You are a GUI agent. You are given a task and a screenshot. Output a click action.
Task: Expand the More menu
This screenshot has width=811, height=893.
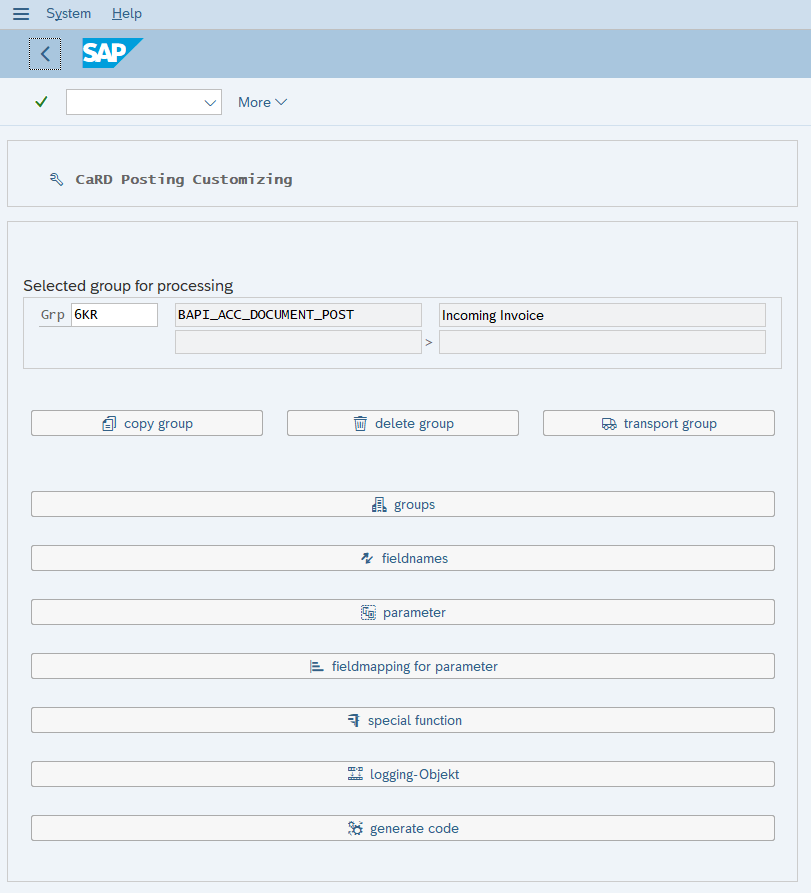[262, 103]
